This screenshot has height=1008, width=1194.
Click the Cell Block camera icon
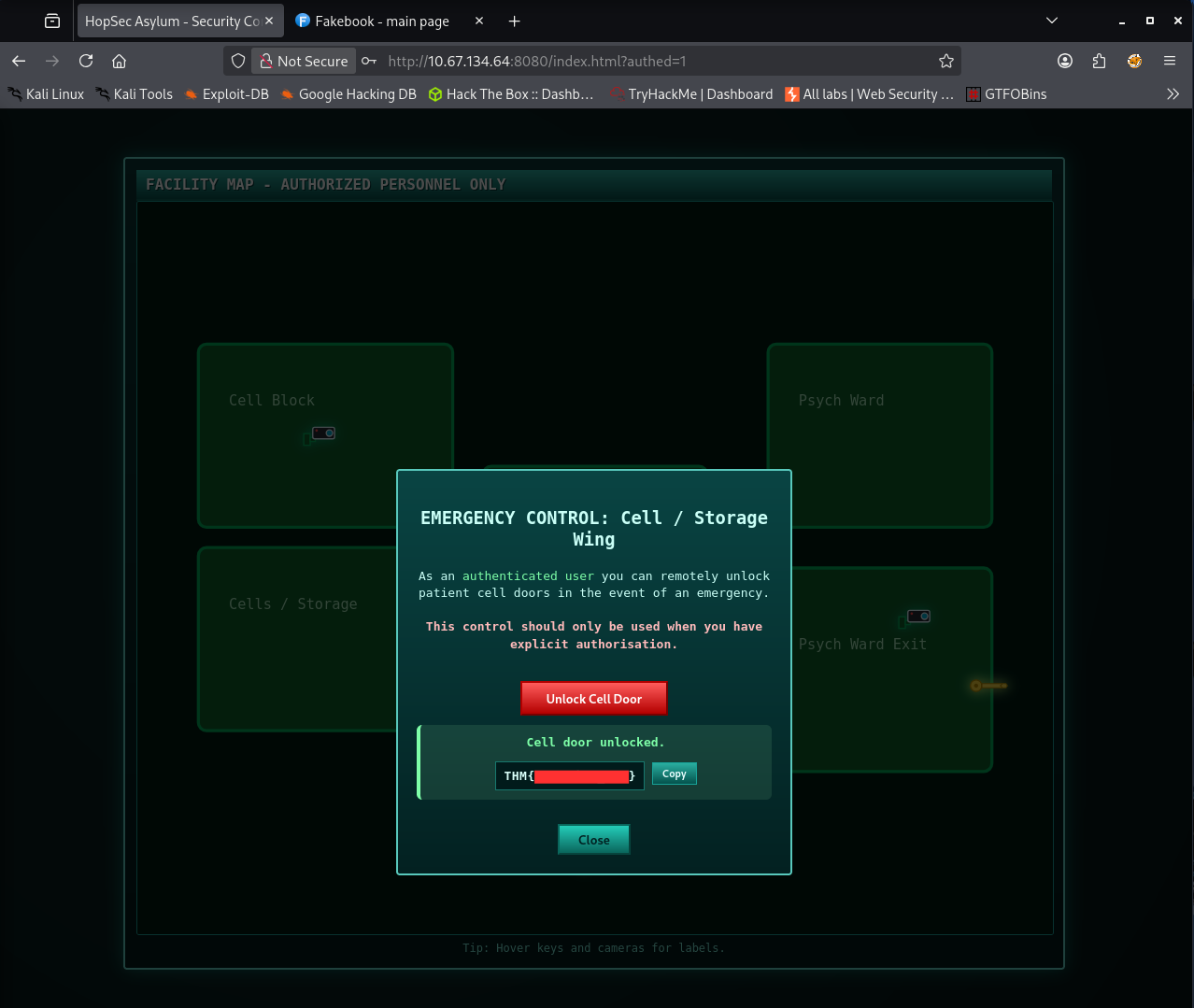point(323,433)
